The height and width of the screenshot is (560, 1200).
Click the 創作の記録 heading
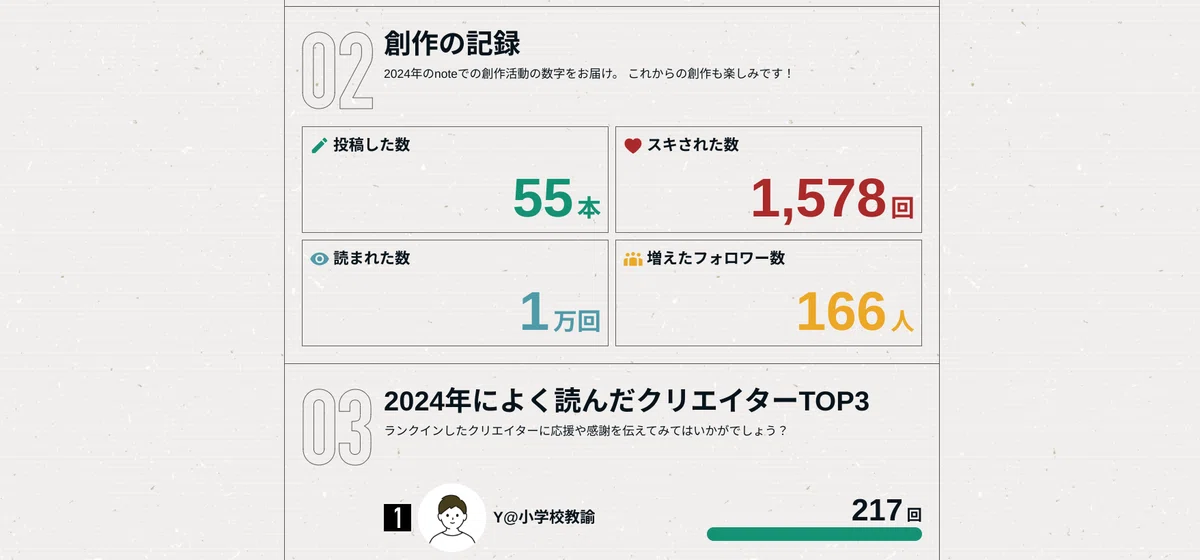pyautogui.click(x=452, y=44)
